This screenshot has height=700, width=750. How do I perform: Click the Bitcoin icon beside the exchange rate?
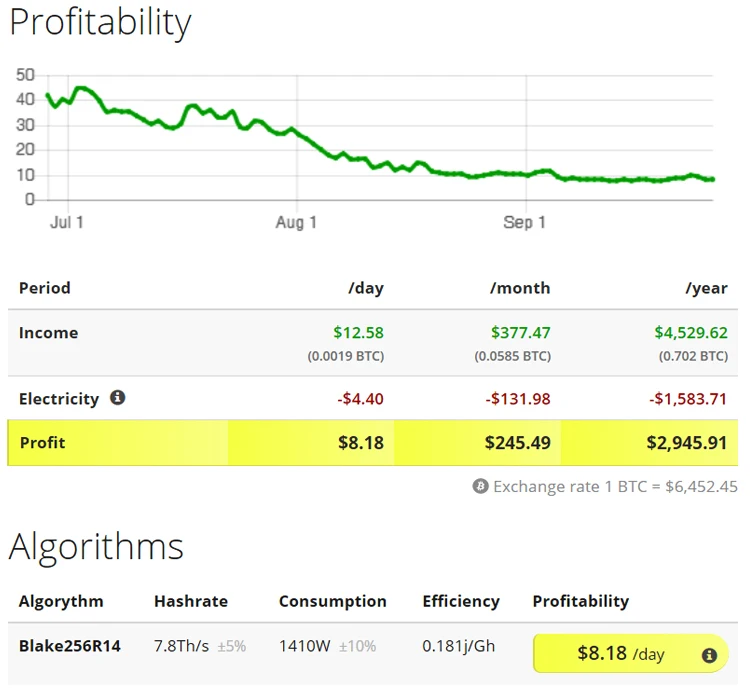click(x=480, y=487)
